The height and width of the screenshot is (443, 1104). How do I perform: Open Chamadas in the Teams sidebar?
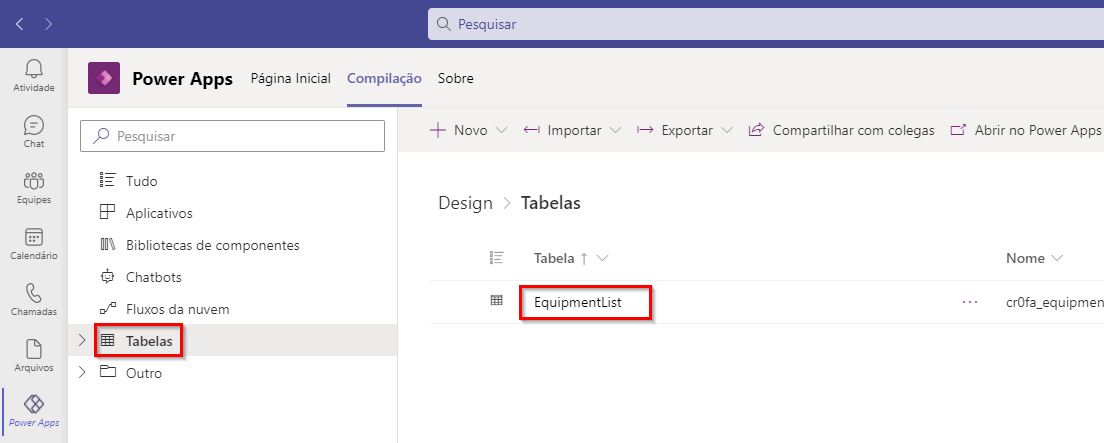[34, 300]
